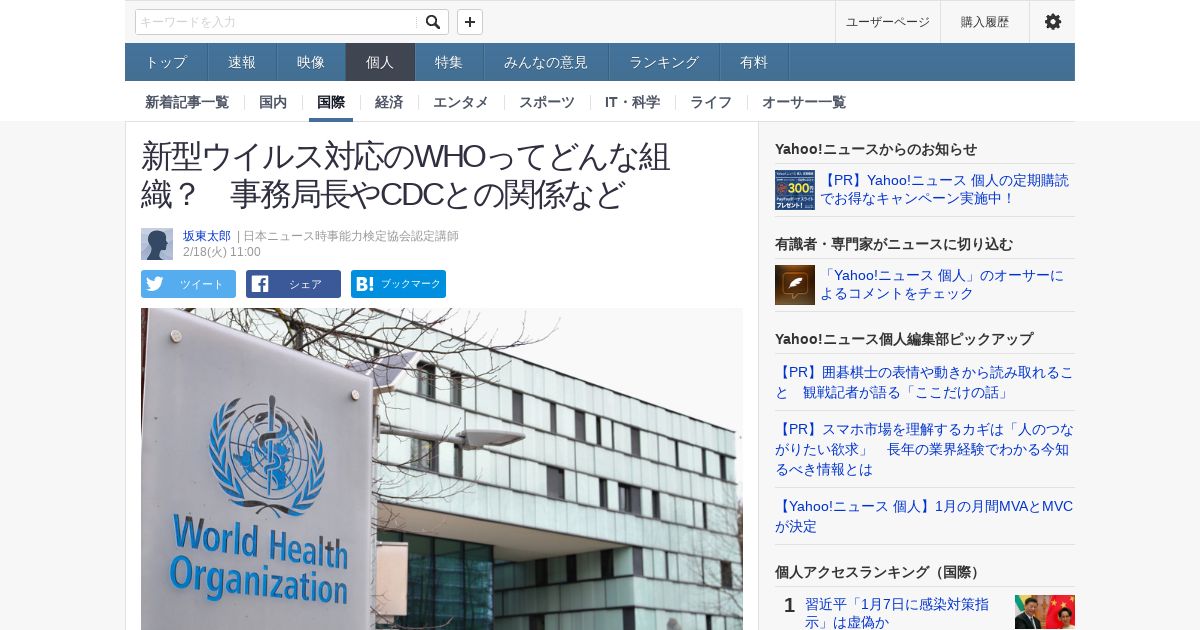
Task: Click the Twitter bird ツイート button
Action: 188,284
